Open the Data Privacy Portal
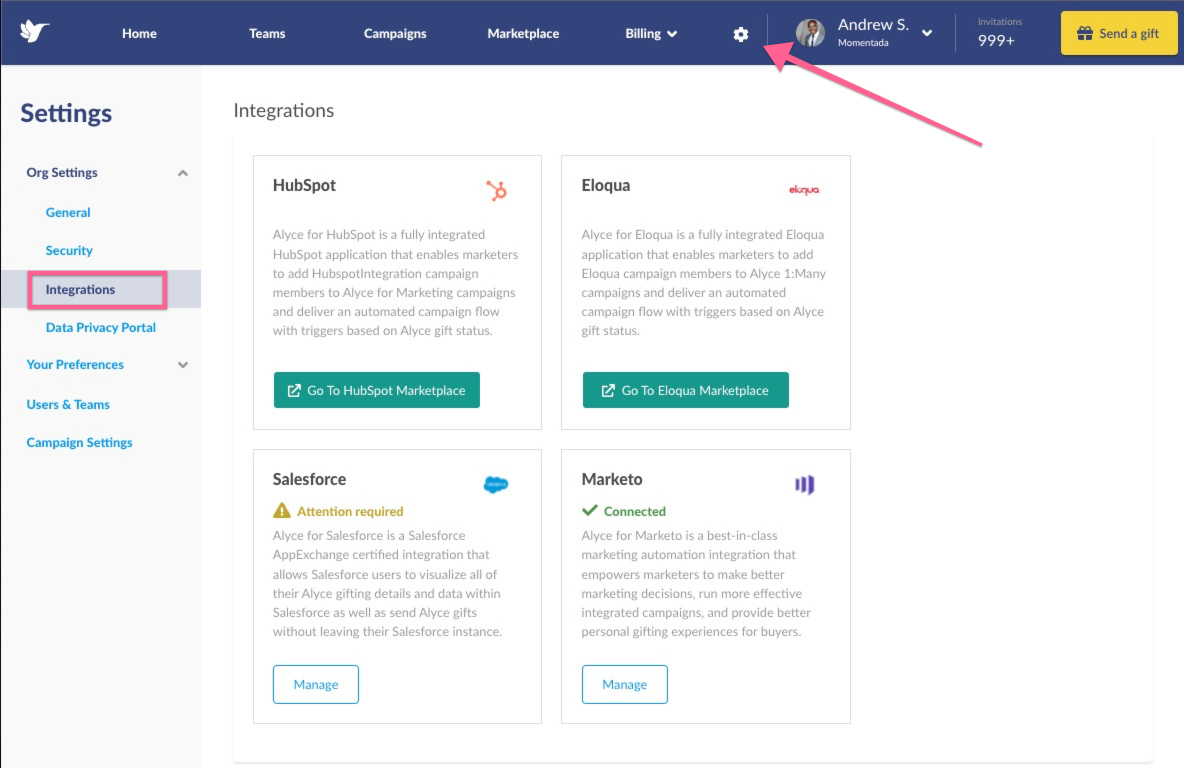 coord(100,327)
